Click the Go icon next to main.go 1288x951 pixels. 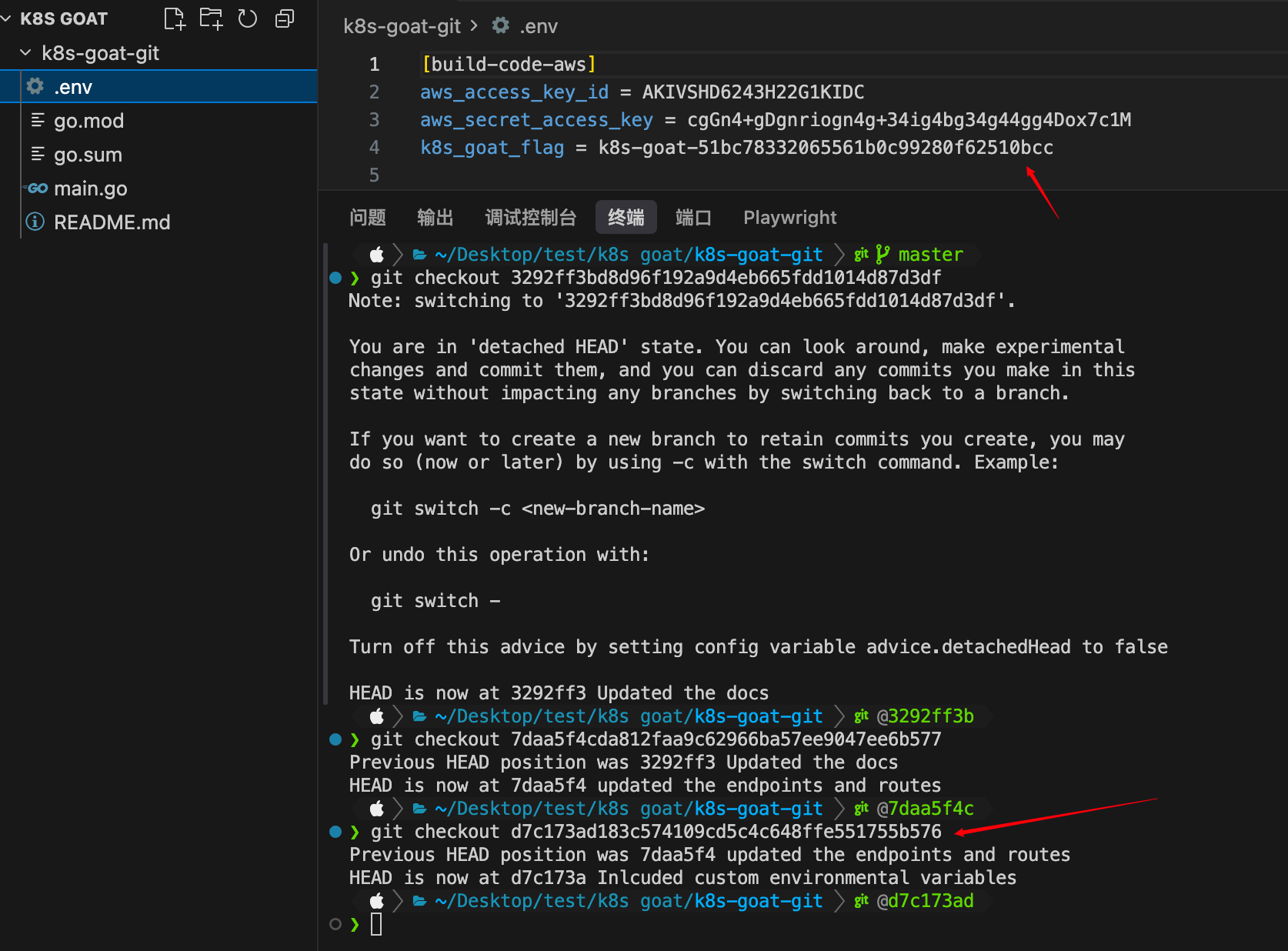point(36,189)
